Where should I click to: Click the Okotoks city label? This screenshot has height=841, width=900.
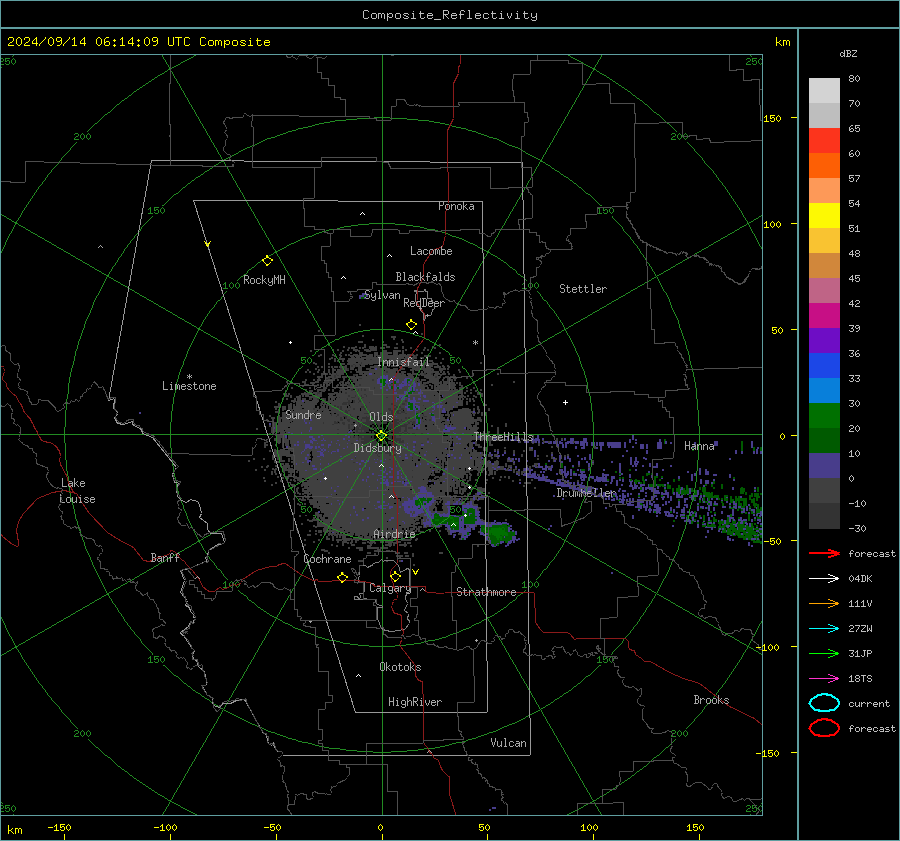(x=400, y=667)
